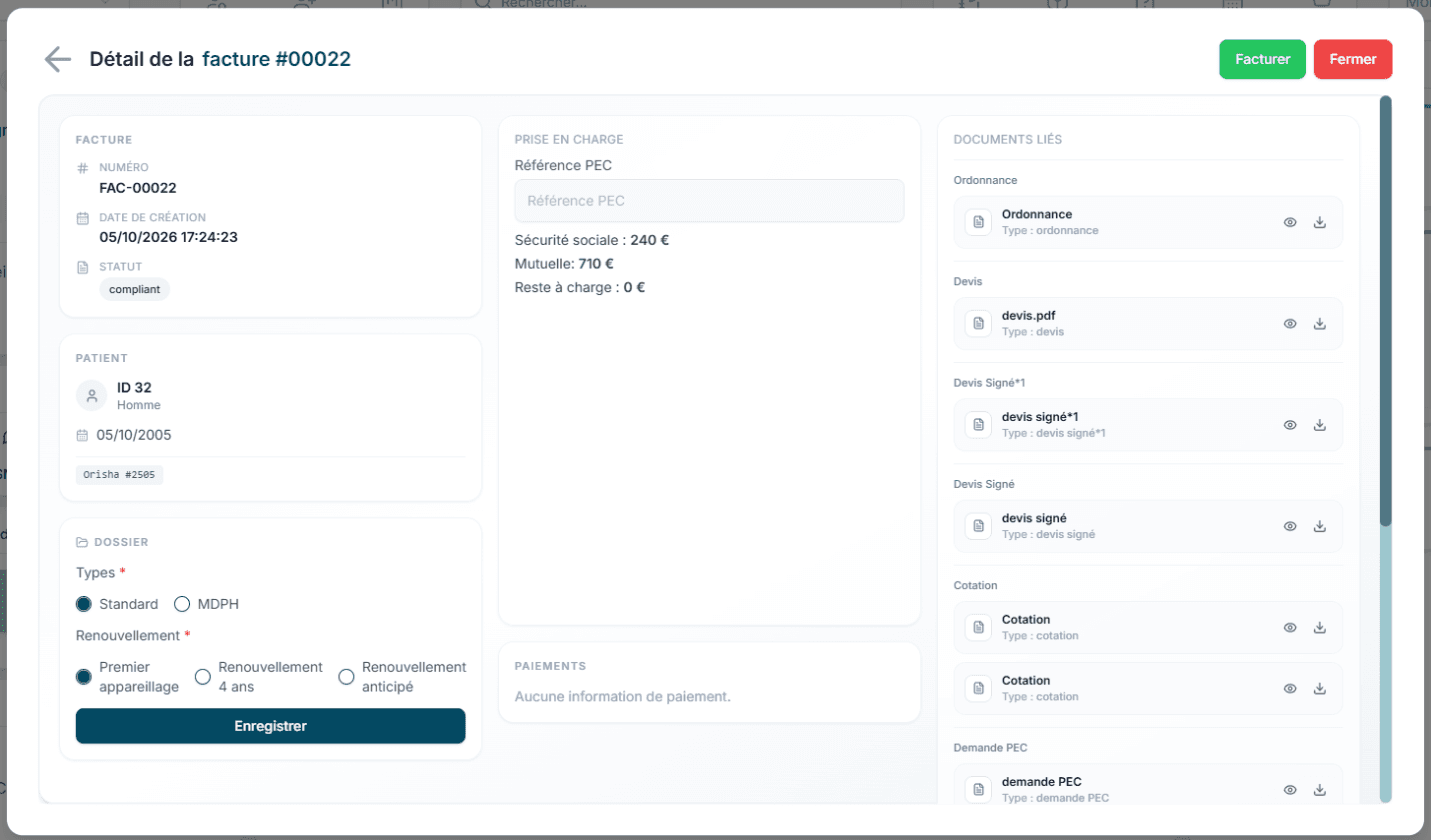Screen dimensions: 1431x840
Task: Preview the Ordonnance document with eye icon
Action: coord(1290,222)
